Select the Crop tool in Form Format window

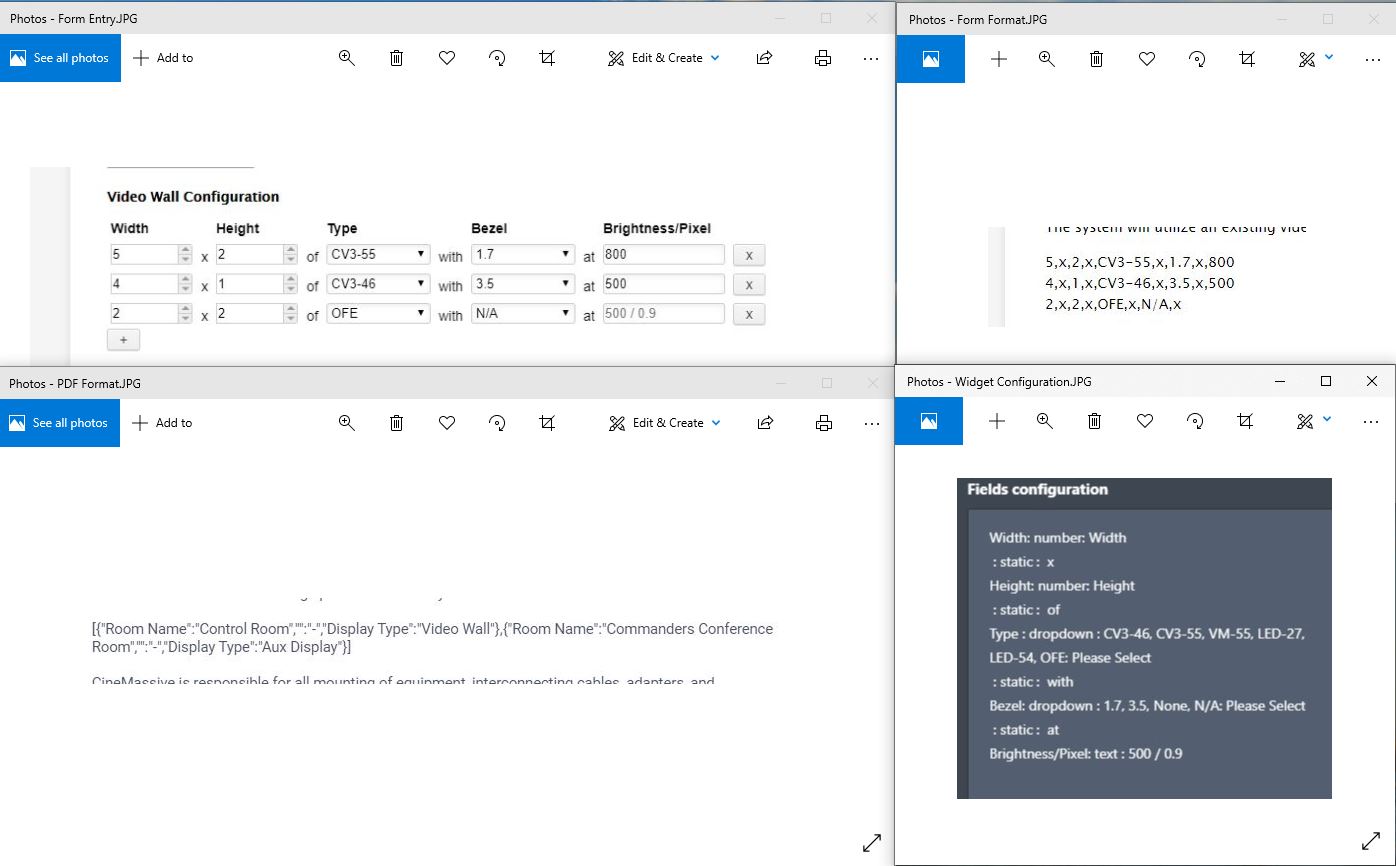point(1246,59)
